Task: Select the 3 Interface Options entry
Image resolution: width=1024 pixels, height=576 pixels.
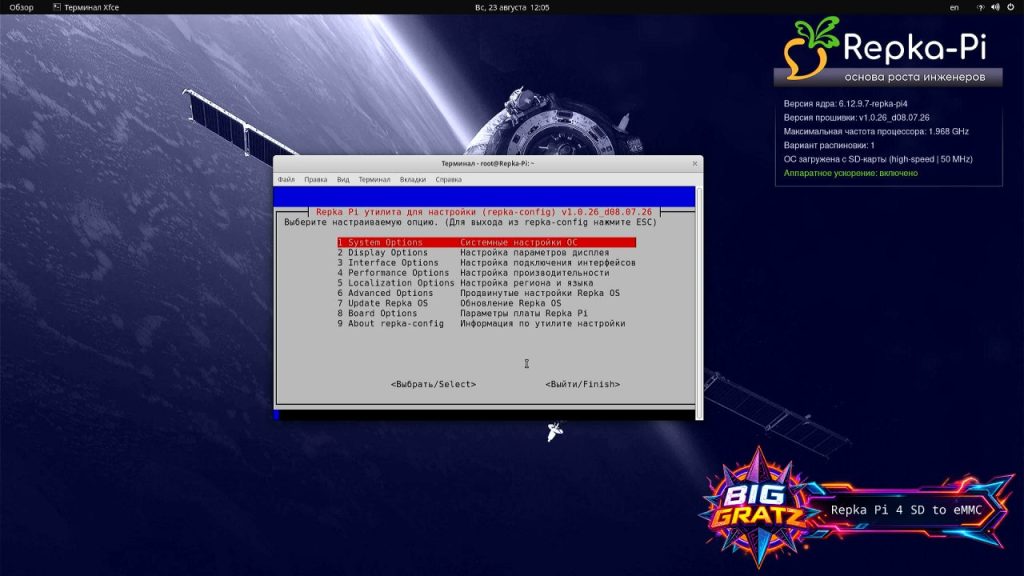Action: click(x=487, y=263)
